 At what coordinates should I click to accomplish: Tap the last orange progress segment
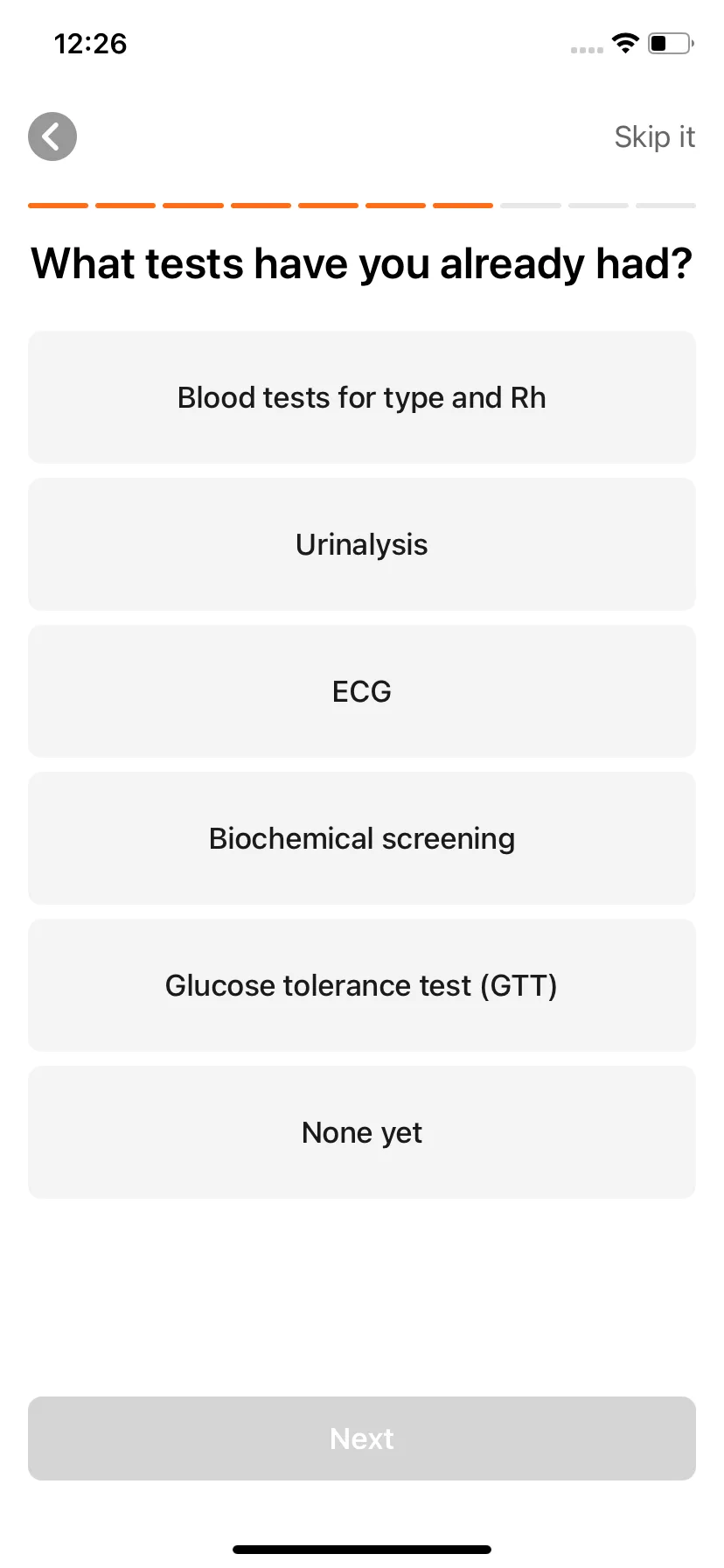tap(463, 206)
